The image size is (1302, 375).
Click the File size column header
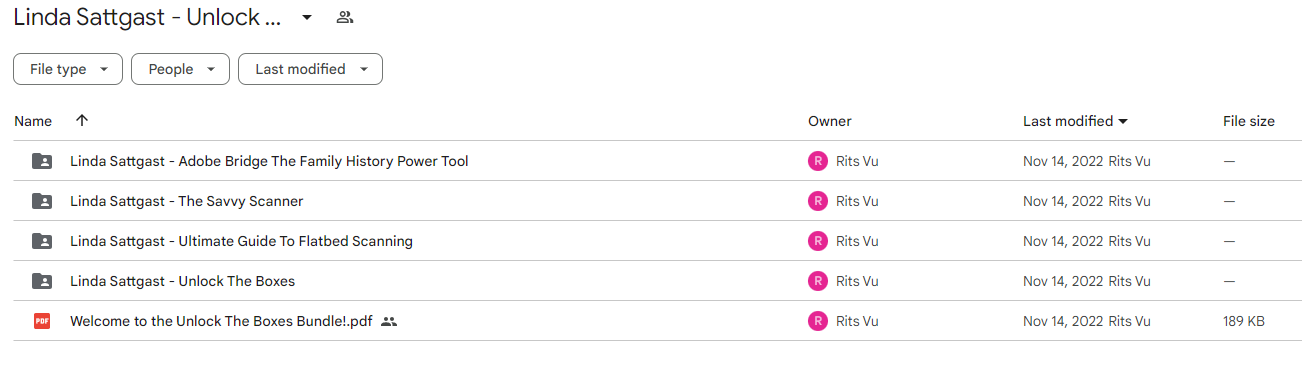point(1249,121)
